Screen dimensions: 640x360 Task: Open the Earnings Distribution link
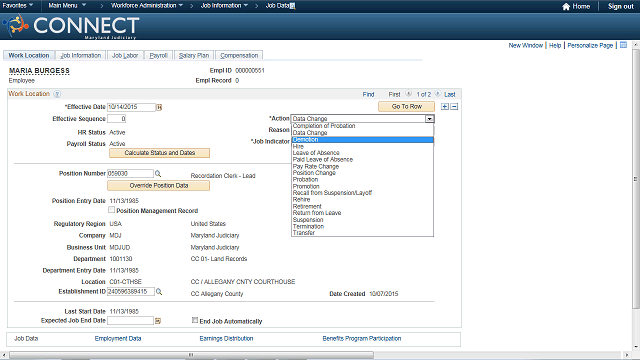coord(226,338)
